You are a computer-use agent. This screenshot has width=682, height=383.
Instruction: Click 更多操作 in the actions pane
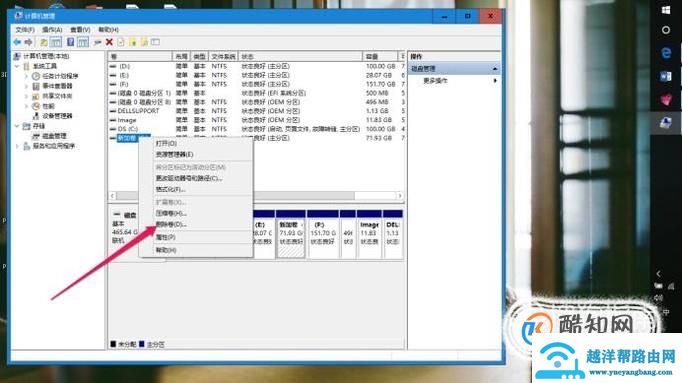coord(435,81)
